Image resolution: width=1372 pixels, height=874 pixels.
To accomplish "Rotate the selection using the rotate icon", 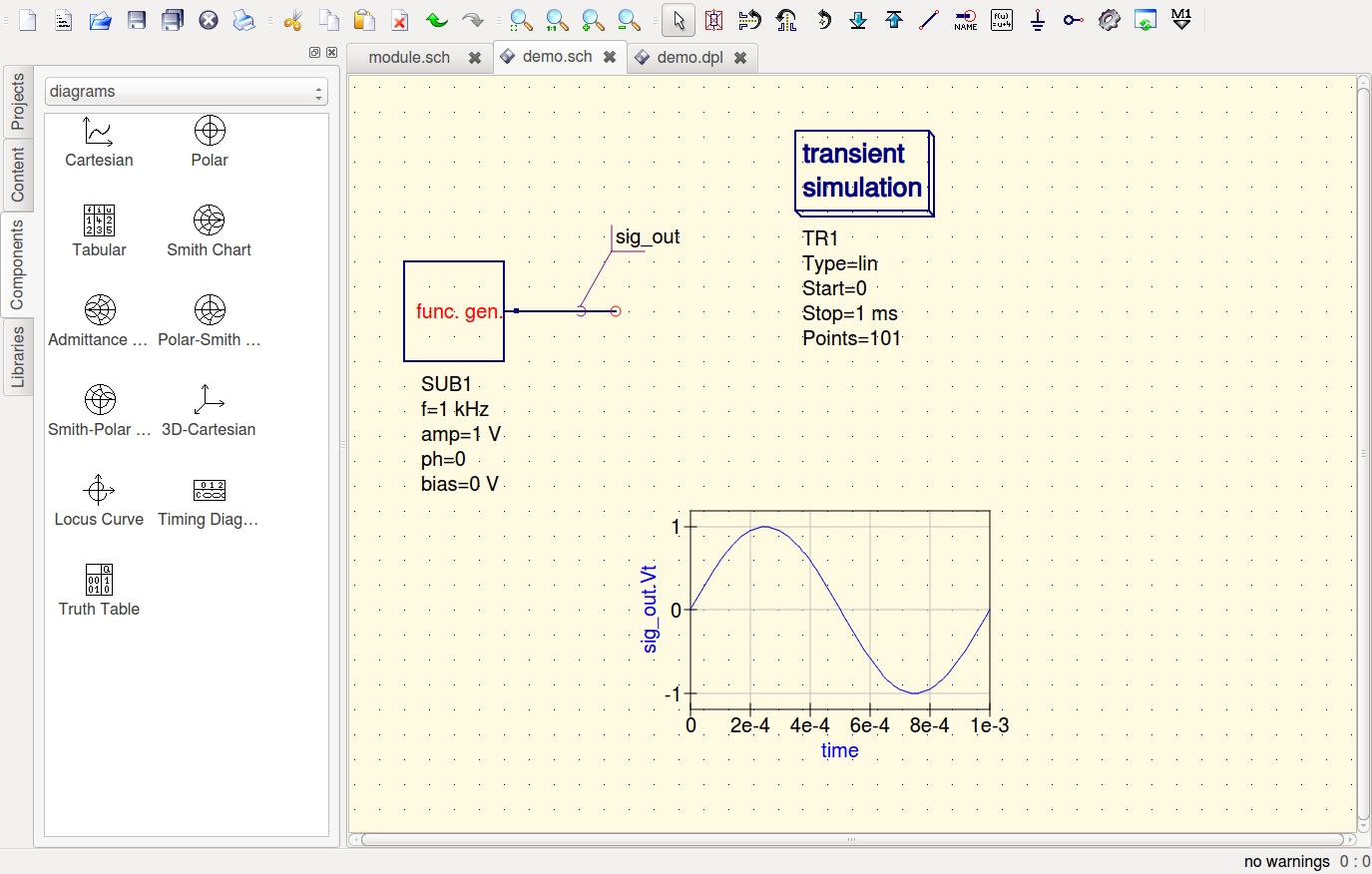I will point(823,20).
